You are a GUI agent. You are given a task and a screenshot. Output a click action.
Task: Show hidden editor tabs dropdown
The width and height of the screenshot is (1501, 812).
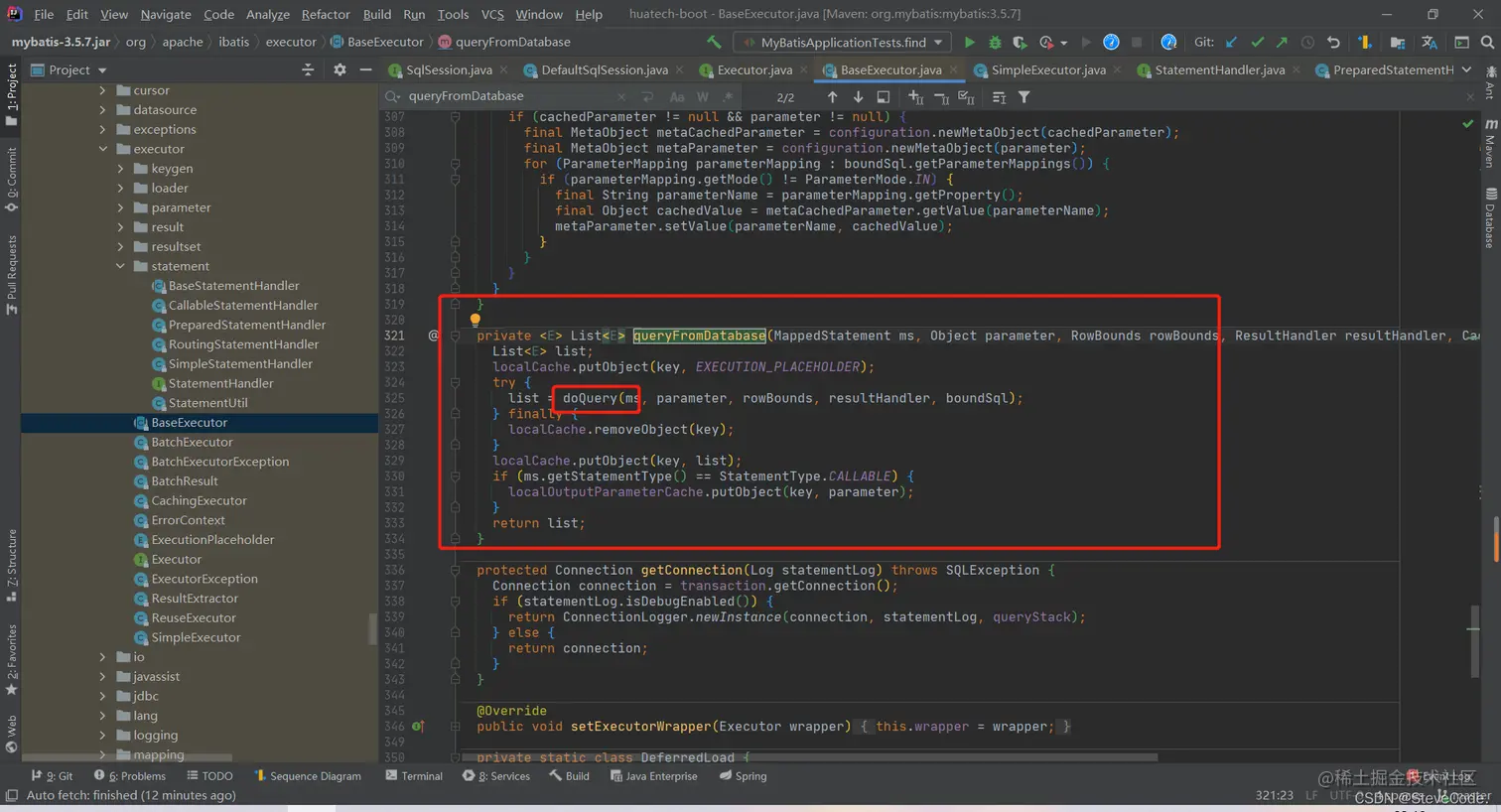(1466, 69)
